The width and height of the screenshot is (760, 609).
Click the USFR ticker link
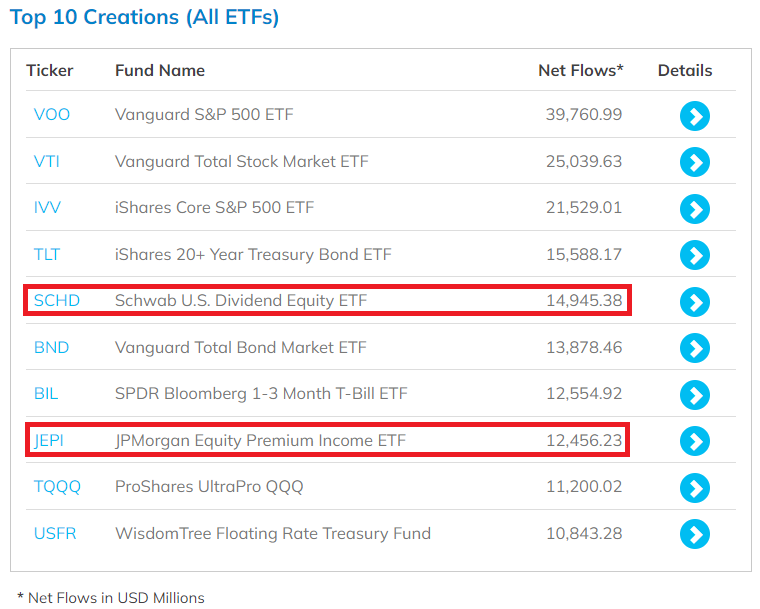(x=55, y=533)
